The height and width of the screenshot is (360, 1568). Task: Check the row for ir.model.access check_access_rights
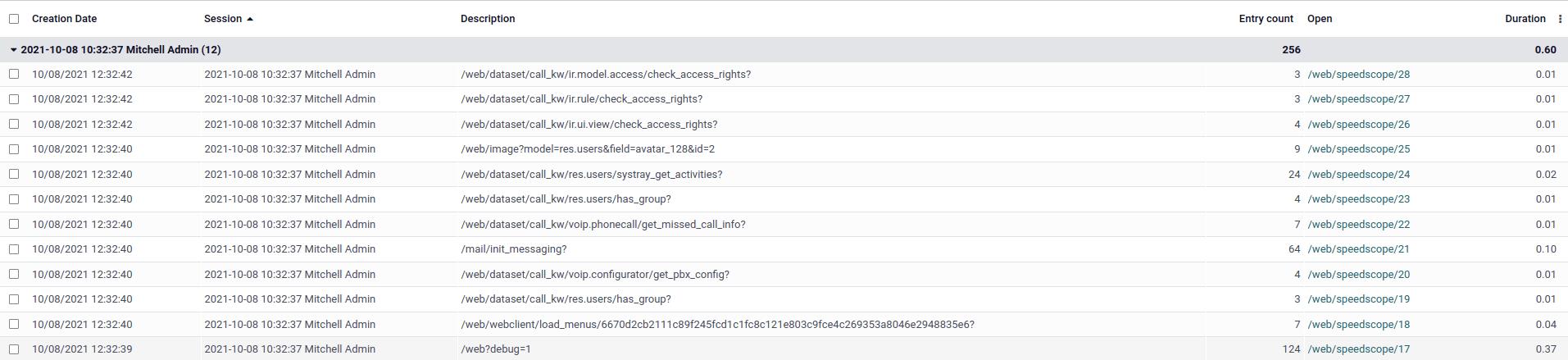[x=14, y=74]
